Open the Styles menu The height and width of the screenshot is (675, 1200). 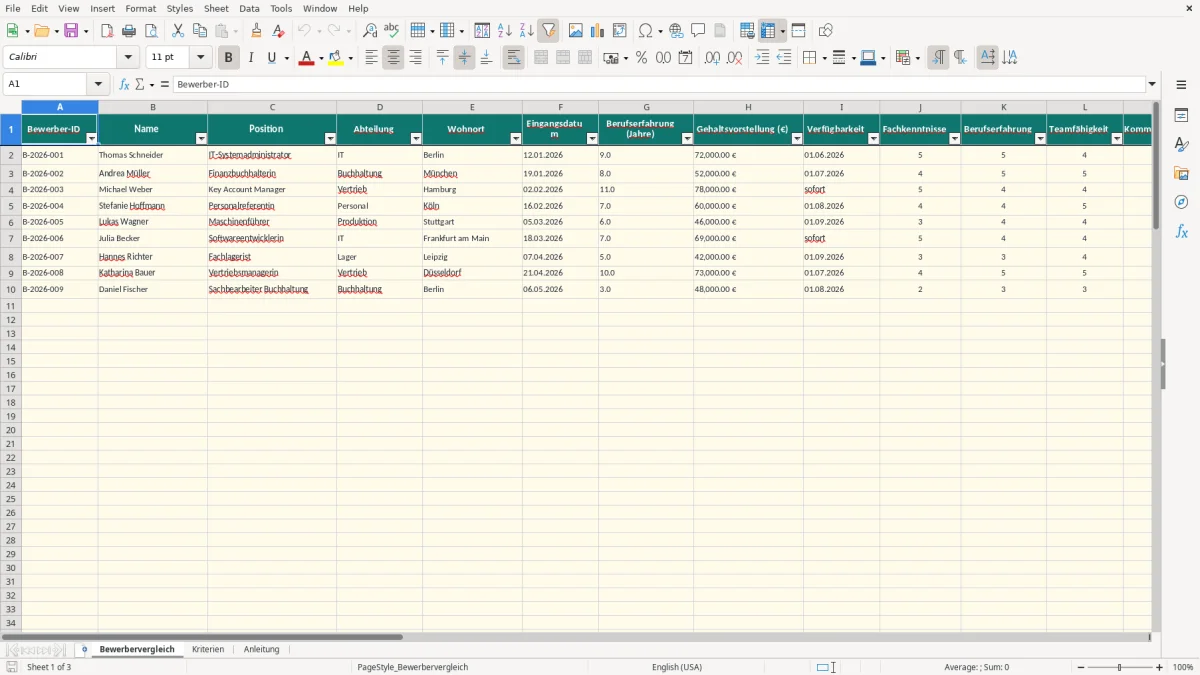(x=180, y=8)
